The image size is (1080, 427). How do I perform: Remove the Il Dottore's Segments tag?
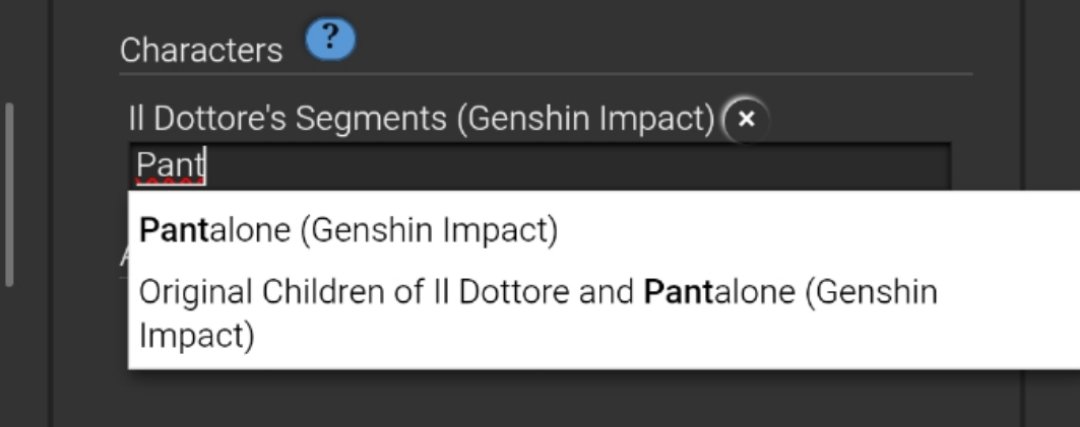pos(746,119)
